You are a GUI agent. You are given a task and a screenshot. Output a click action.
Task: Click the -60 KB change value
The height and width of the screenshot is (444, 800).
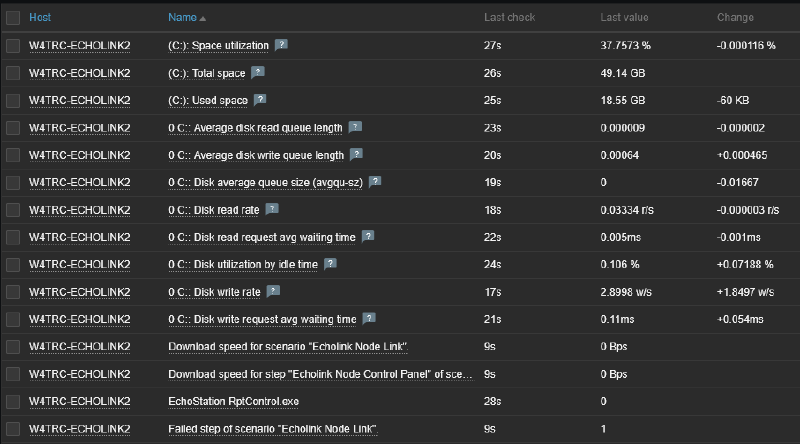pos(733,101)
